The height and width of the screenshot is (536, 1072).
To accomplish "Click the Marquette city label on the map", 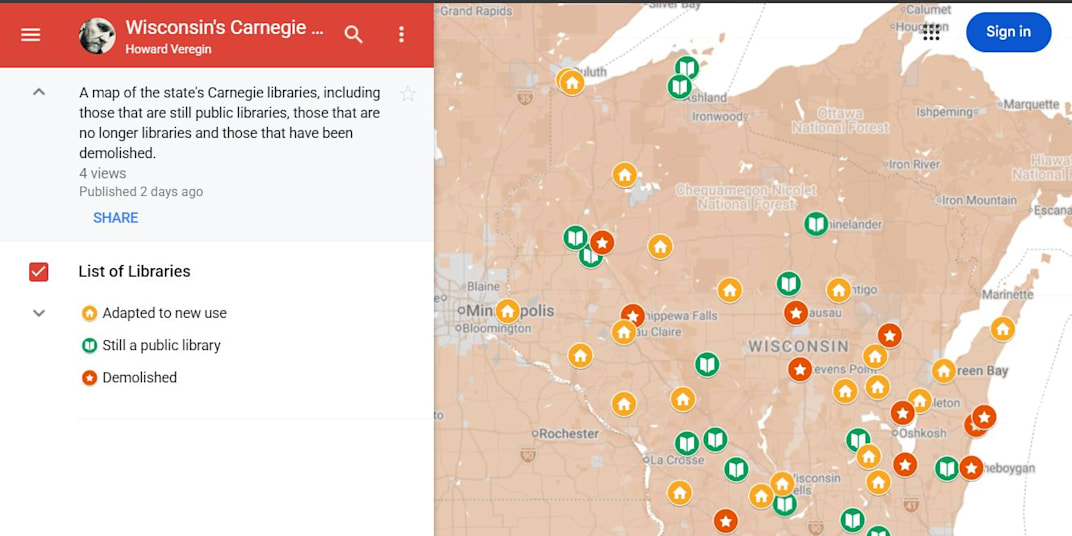I will point(1032,105).
